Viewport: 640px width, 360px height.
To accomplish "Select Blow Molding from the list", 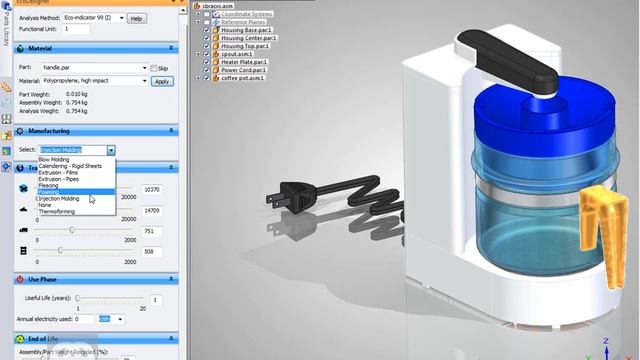I will (77, 160).
